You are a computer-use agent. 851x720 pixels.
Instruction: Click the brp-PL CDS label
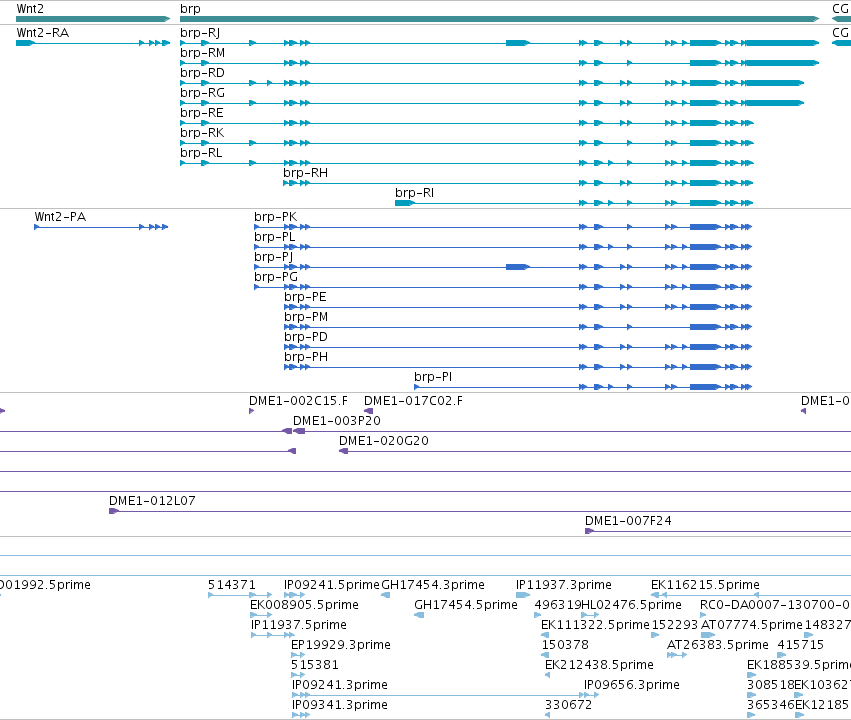pyautogui.click(x=275, y=237)
